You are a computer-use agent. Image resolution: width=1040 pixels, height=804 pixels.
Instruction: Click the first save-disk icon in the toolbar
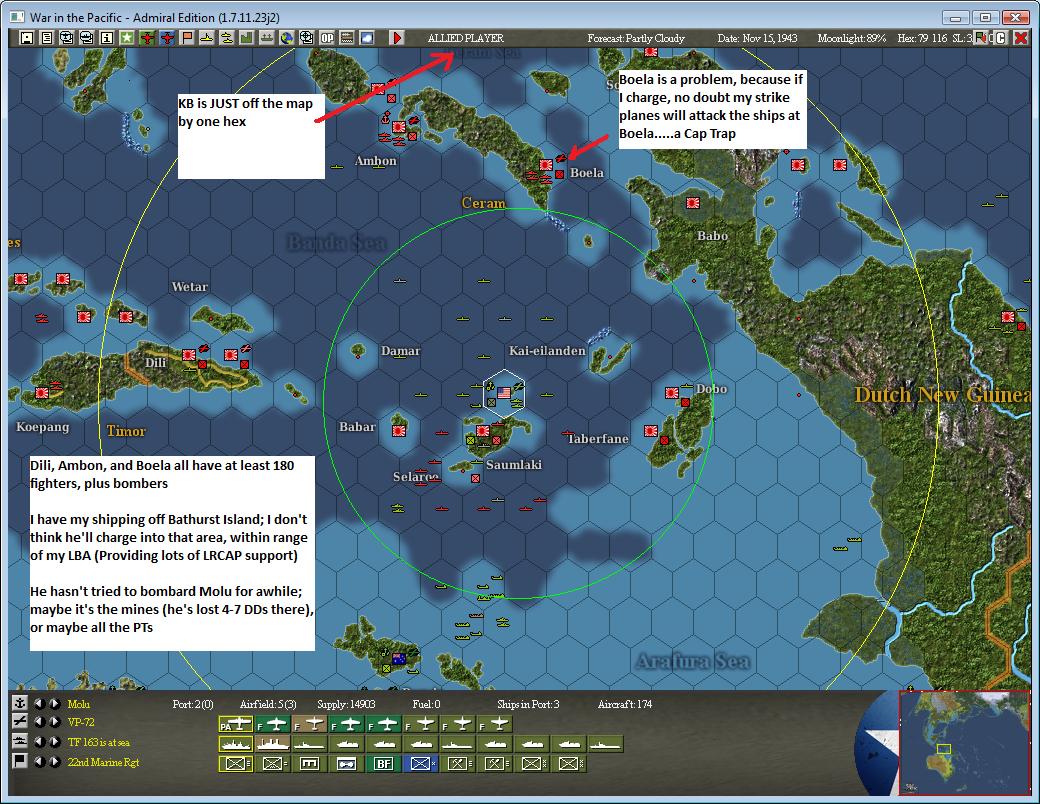click(x=27, y=38)
